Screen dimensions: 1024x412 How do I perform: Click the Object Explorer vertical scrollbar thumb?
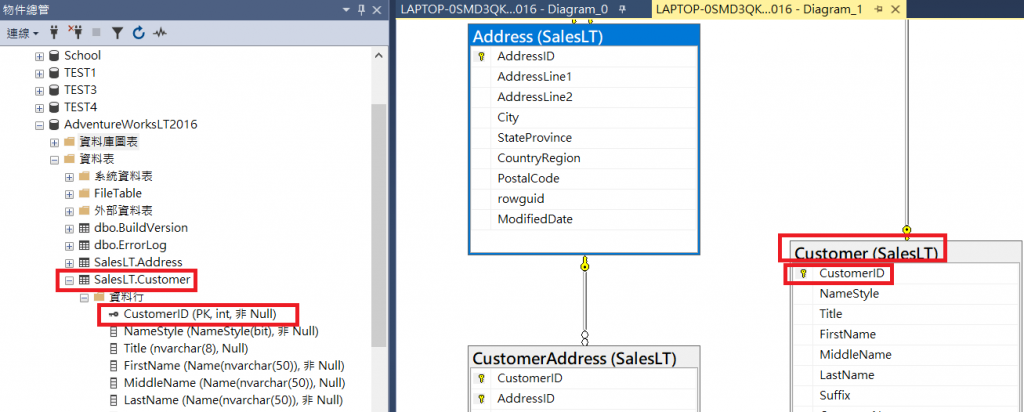click(379, 225)
